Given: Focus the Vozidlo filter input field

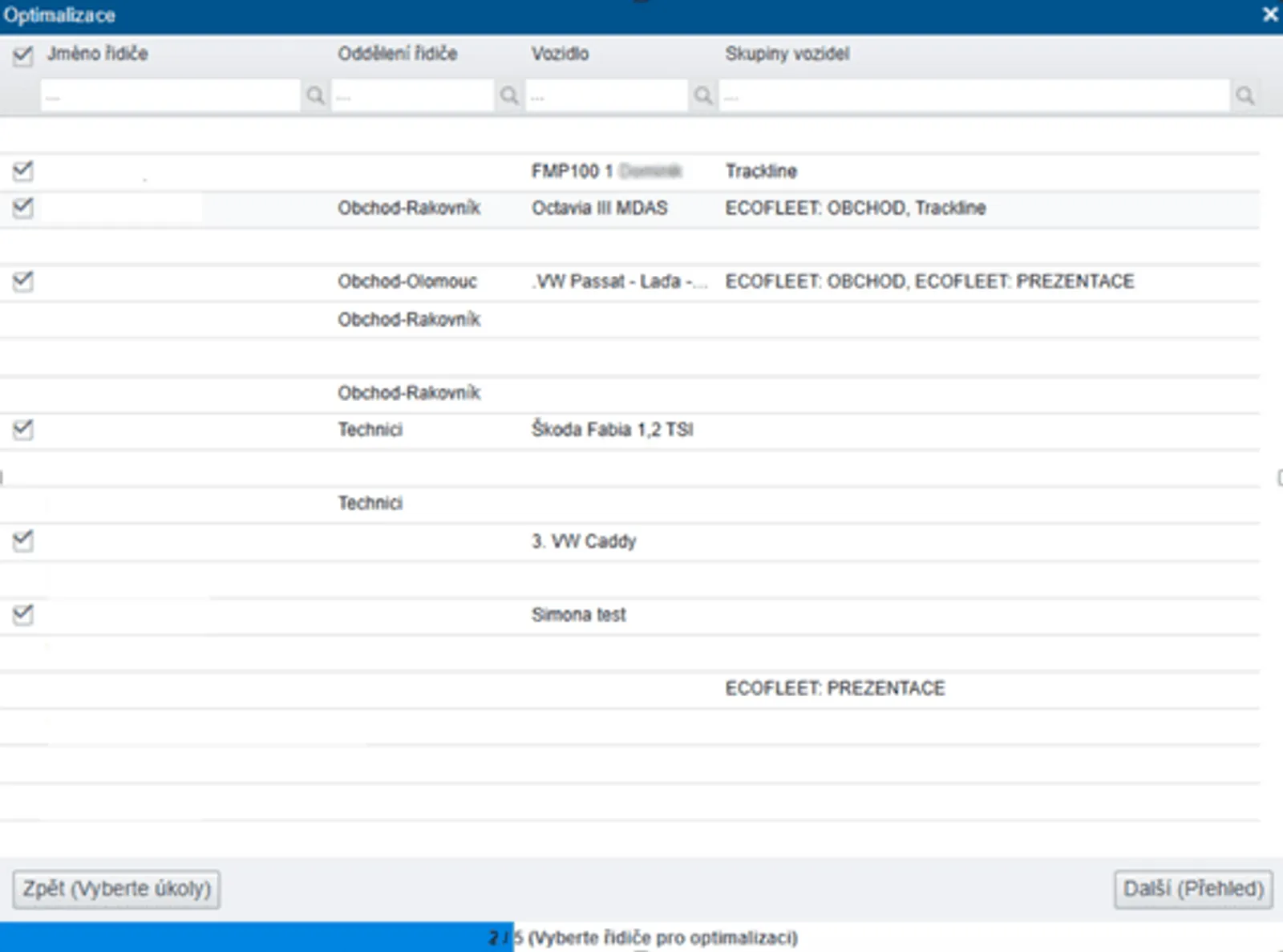Looking at the screenshot, I should click(x=607, y=96).
